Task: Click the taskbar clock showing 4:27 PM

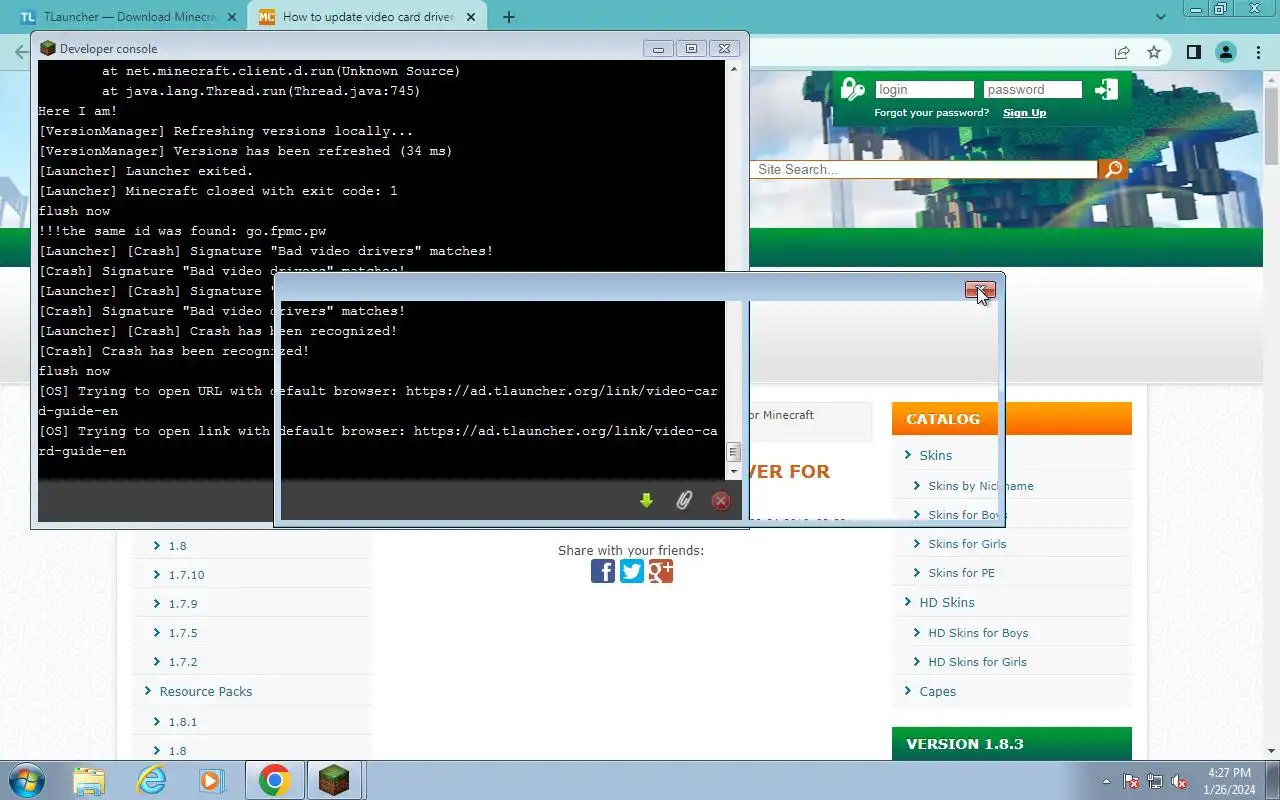Action: coord(1229,781)
